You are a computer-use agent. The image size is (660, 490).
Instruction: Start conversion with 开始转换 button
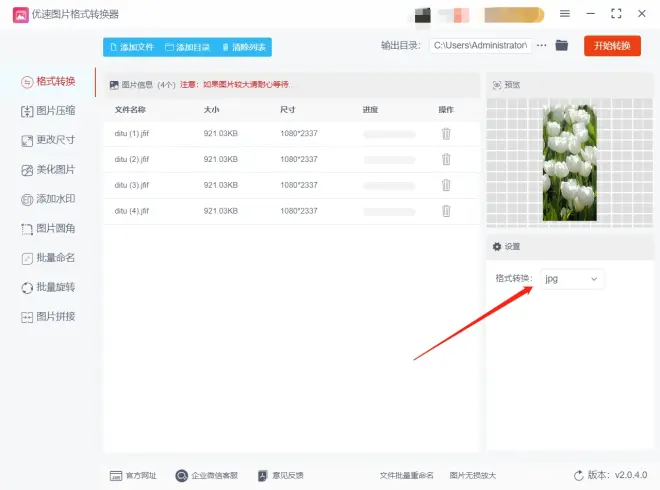(x=612, y=46)
